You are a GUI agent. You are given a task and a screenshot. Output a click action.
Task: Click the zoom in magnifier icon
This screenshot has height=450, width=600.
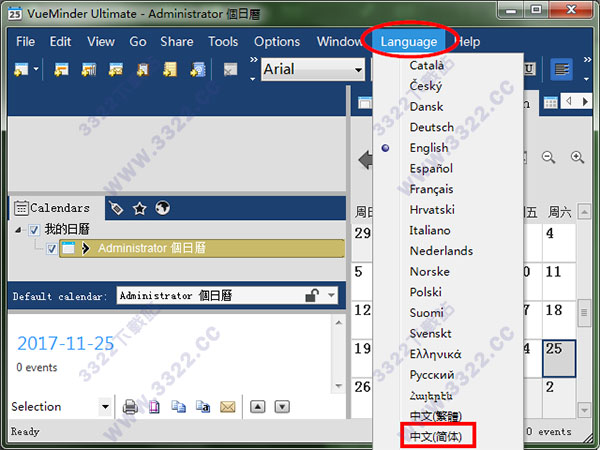click(577, 157)
